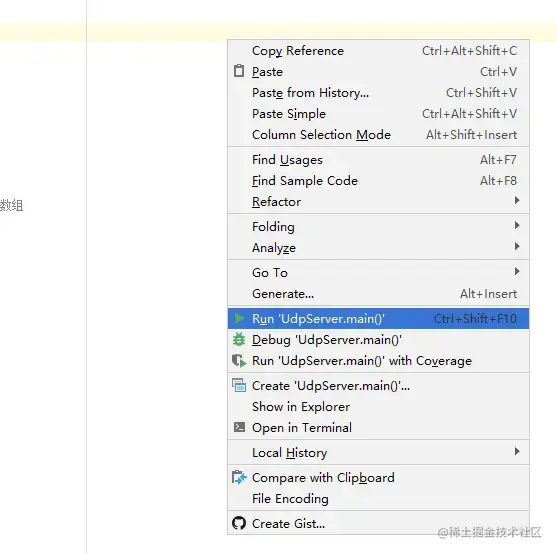This screenshot has height=554, width=557.
Task: Click the Create run configuration icon
Action: pos(239,385)
